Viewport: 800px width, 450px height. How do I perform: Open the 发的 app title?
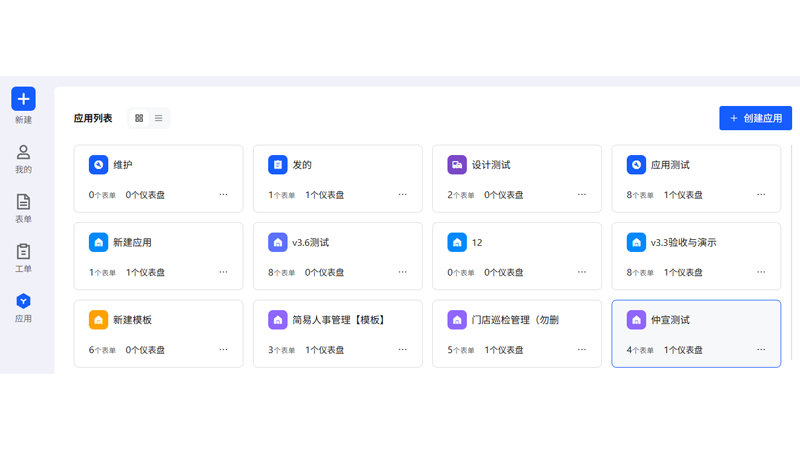(302, 165)
